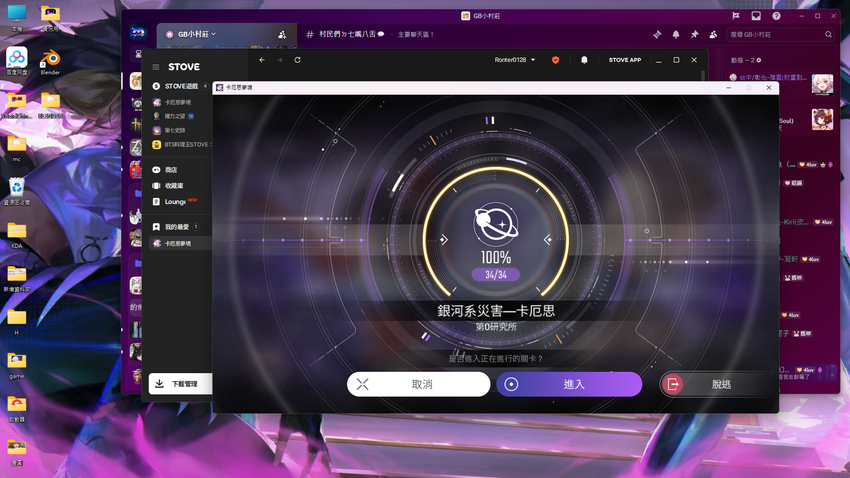Open the STOVE hamburger menu
Viewport: 850px width, 478px height.
coord(156,67)
